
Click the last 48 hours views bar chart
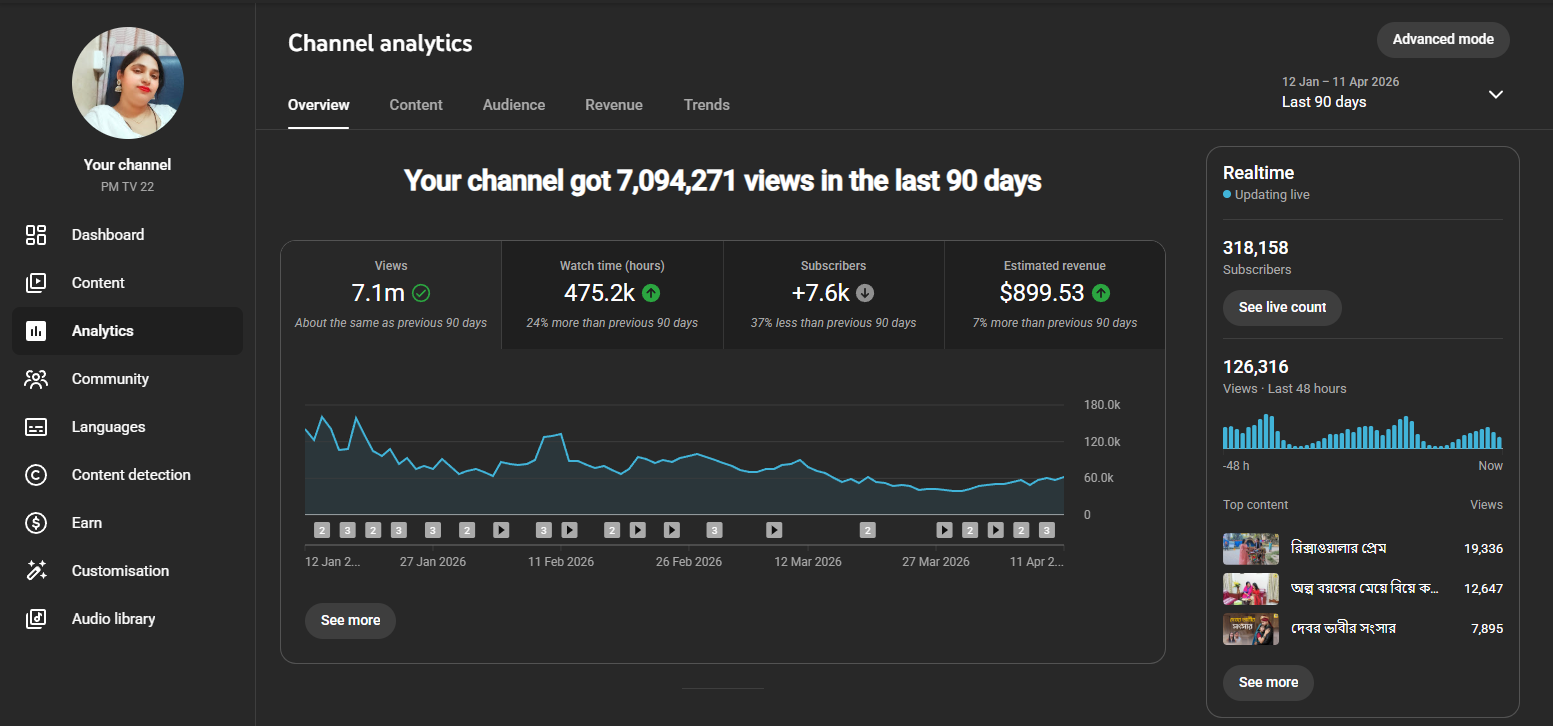pyautogui.click(x=1362, y=432)
